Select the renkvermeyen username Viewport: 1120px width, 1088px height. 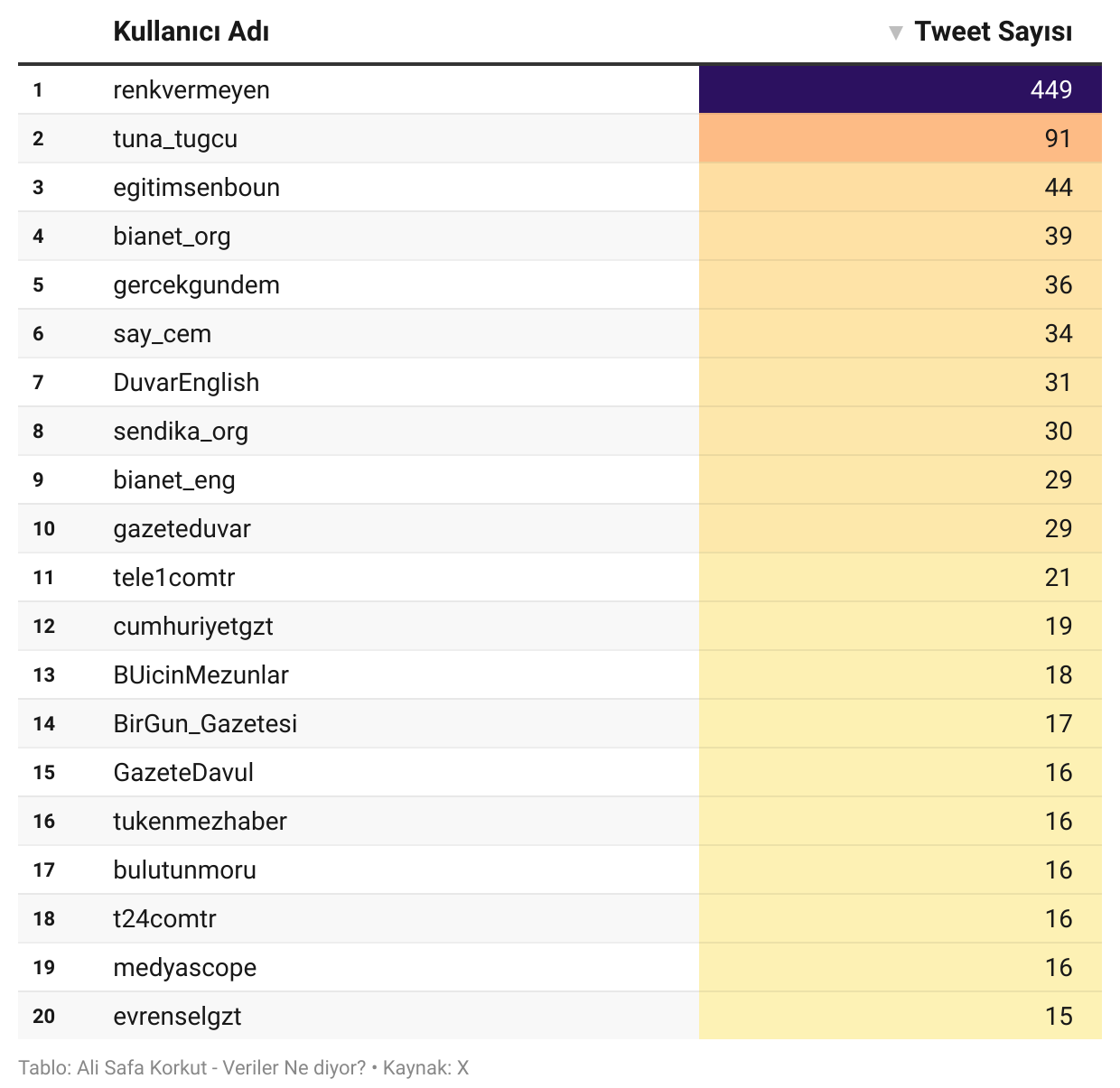pos(191,90)
